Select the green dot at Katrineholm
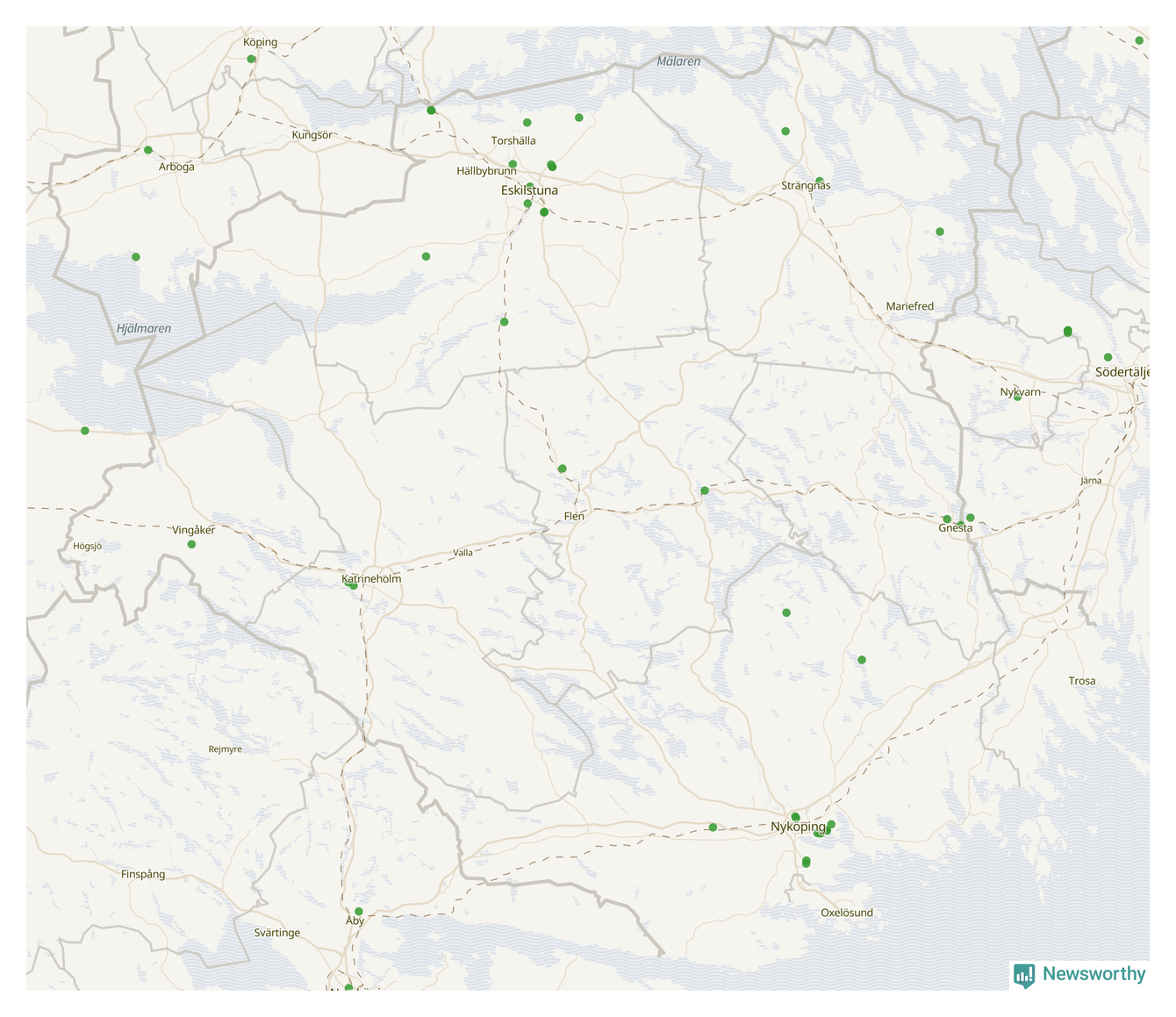 click(x=353, y=585)
